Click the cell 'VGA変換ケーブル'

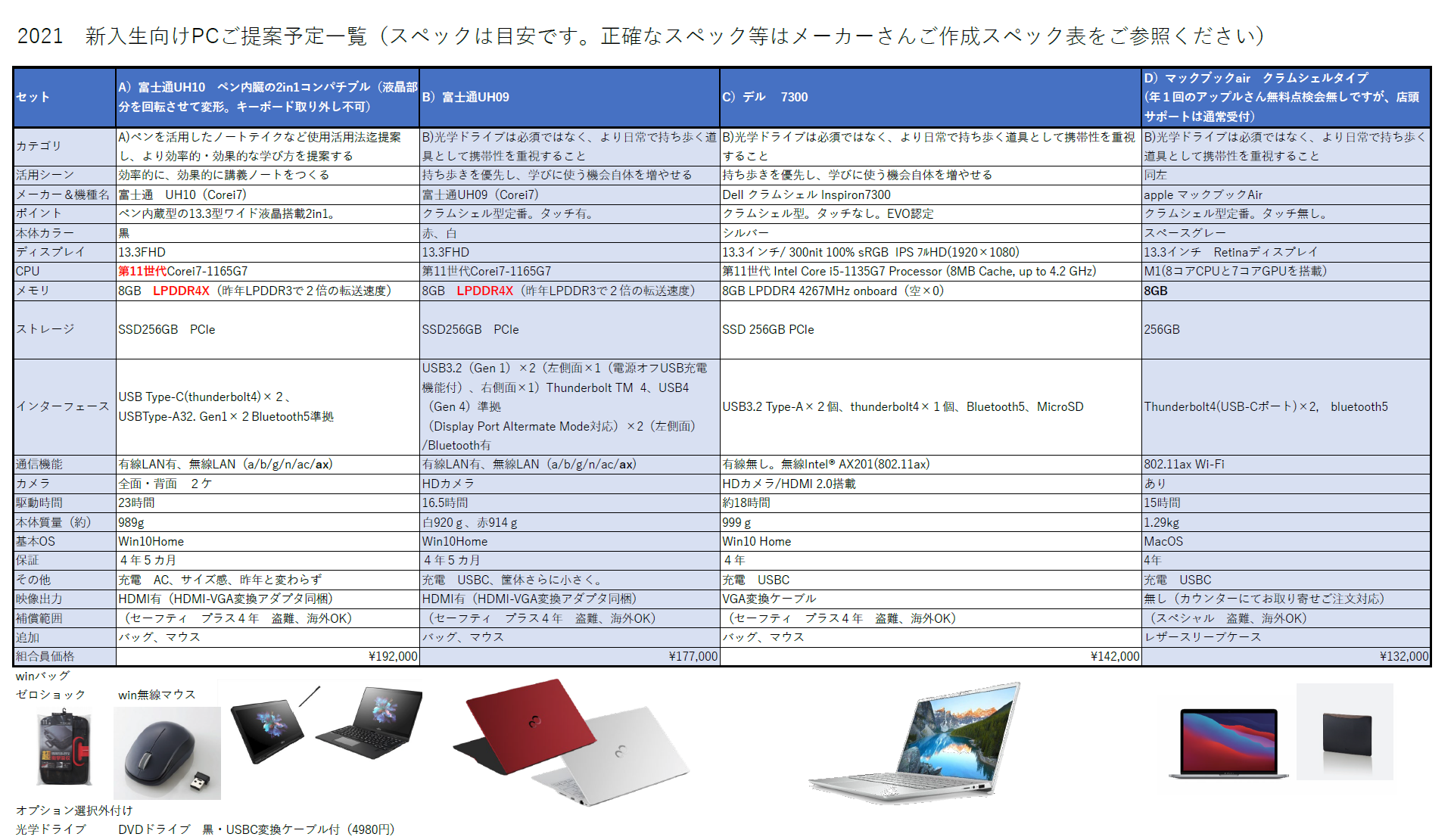click(930, 599)
